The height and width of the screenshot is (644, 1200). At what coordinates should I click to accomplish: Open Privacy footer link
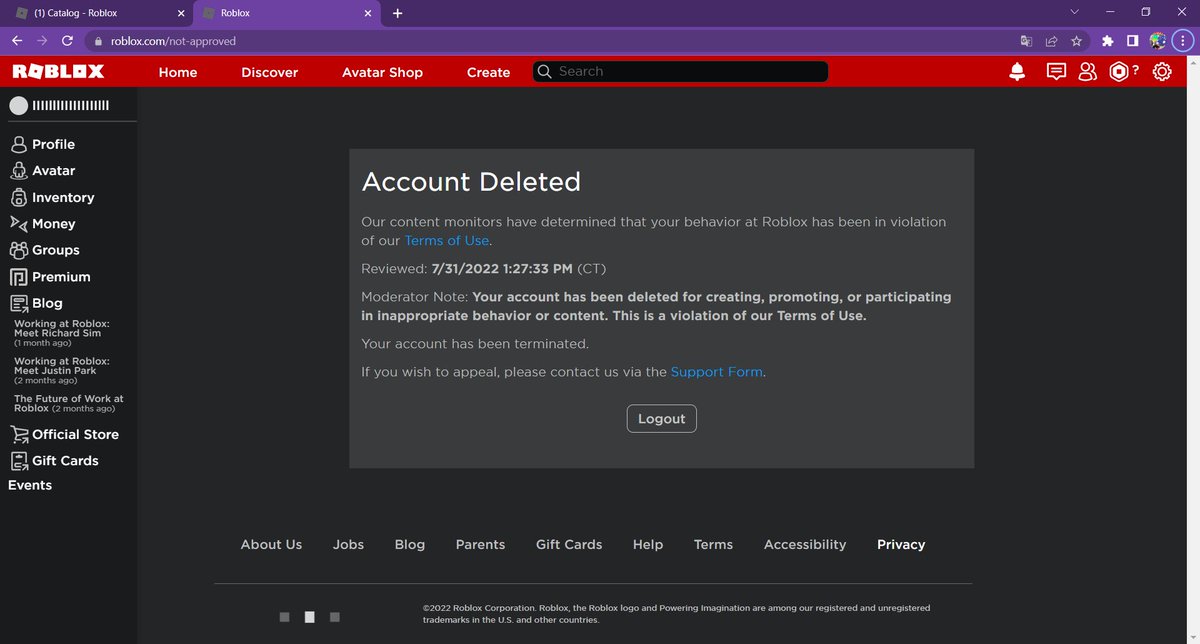click(x=901, y=545)
